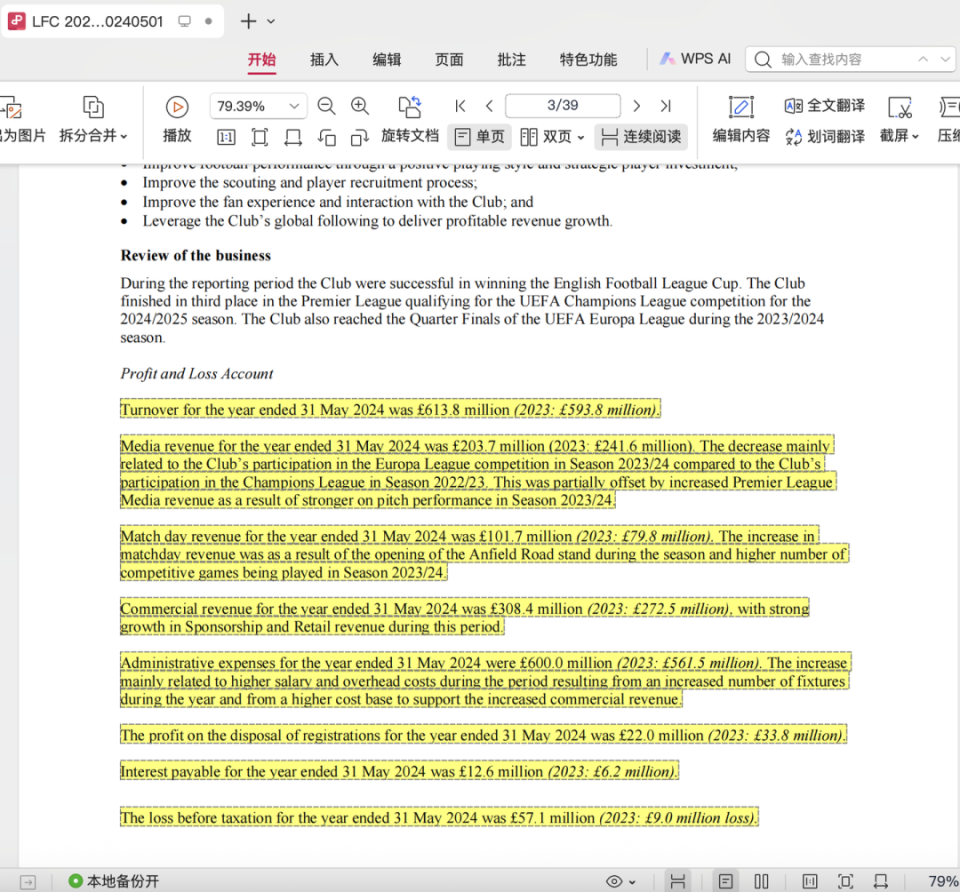
Task: Click the Rotate document icon
Action: pyautogui.click(x=410, y=107)
